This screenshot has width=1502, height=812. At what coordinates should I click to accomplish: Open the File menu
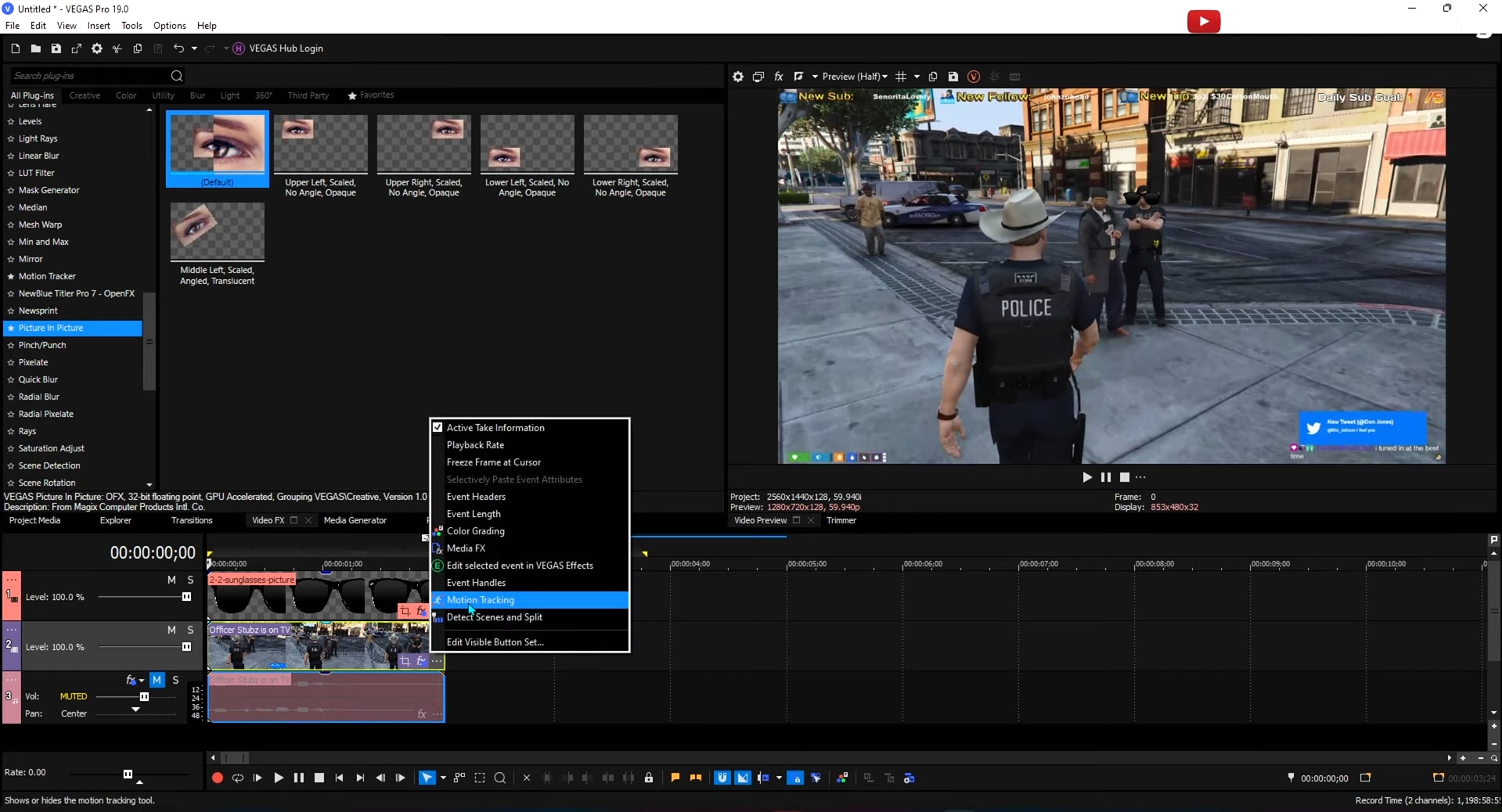tap(13, 26)
